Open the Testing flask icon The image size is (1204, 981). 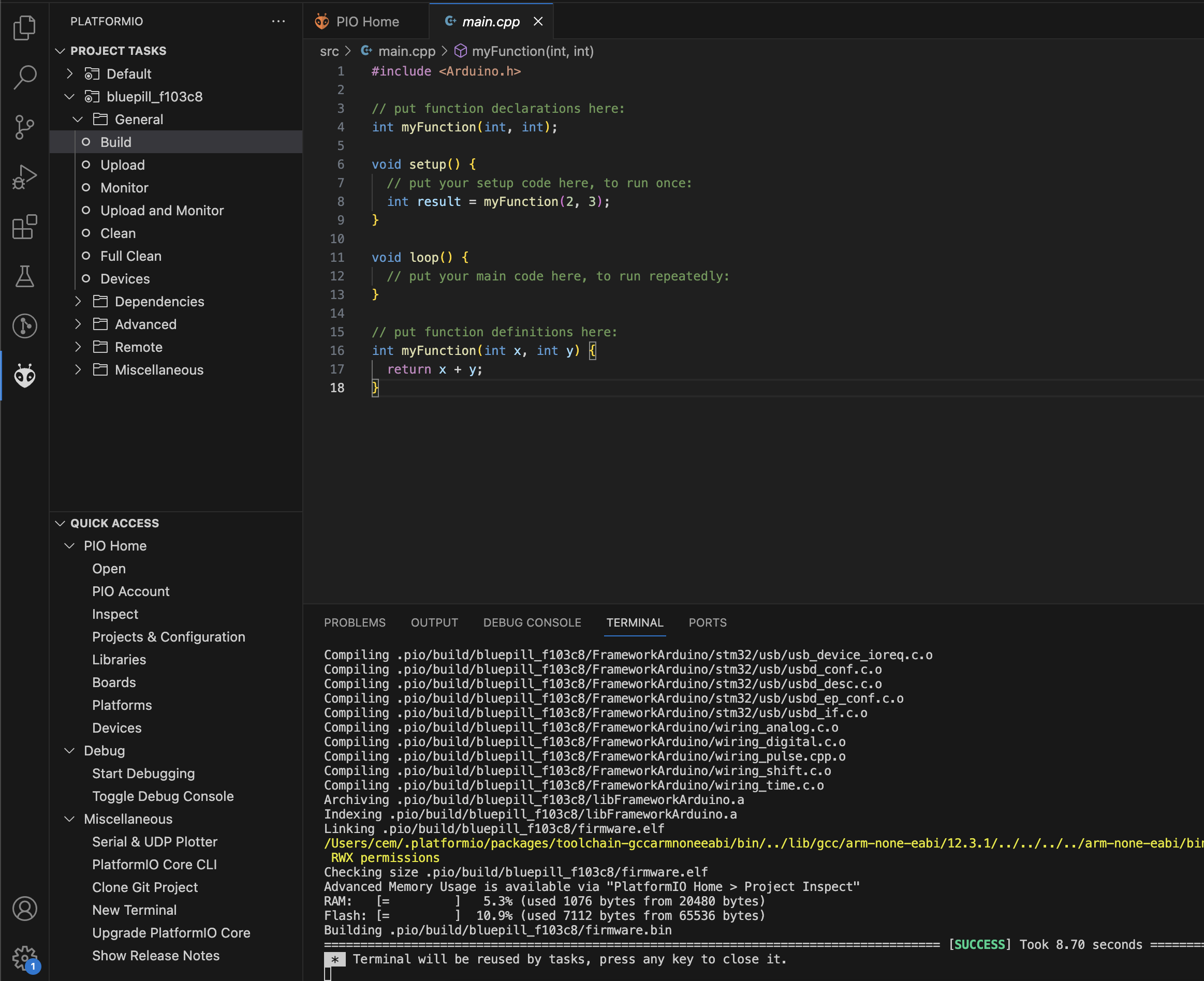24,276
